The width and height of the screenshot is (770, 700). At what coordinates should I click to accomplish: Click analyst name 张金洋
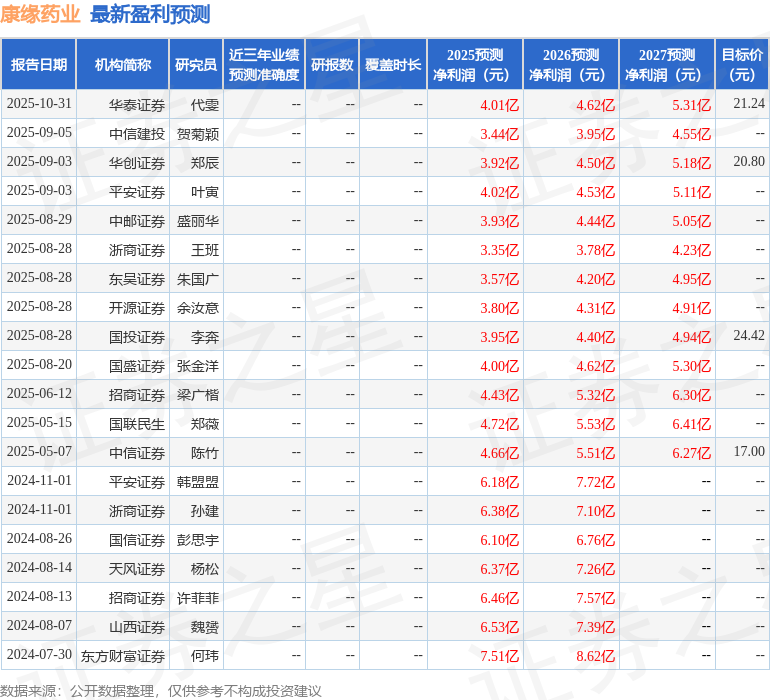point(198,365)
